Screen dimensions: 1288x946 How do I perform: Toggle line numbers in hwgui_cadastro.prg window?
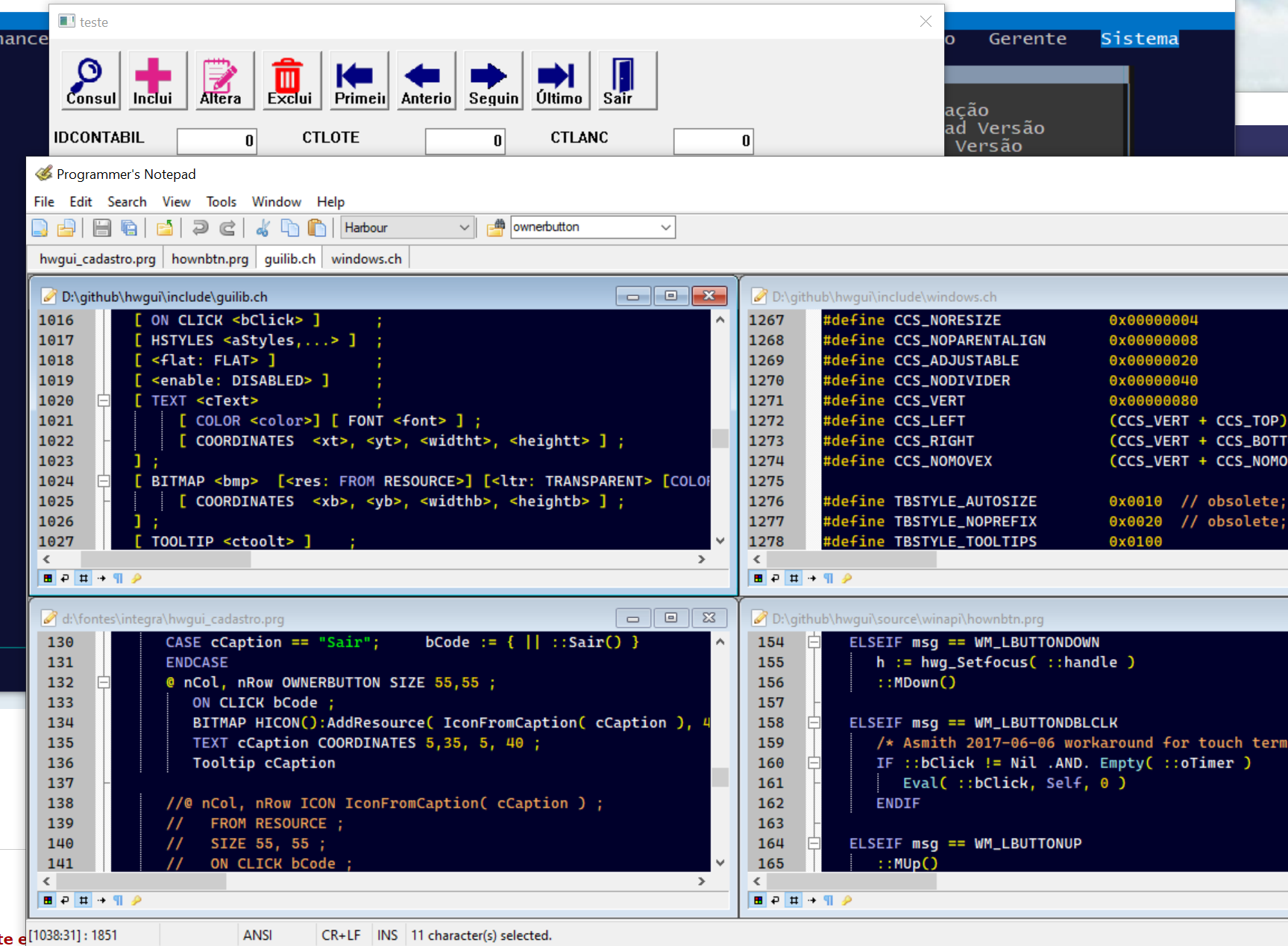[x=84, y=901]
